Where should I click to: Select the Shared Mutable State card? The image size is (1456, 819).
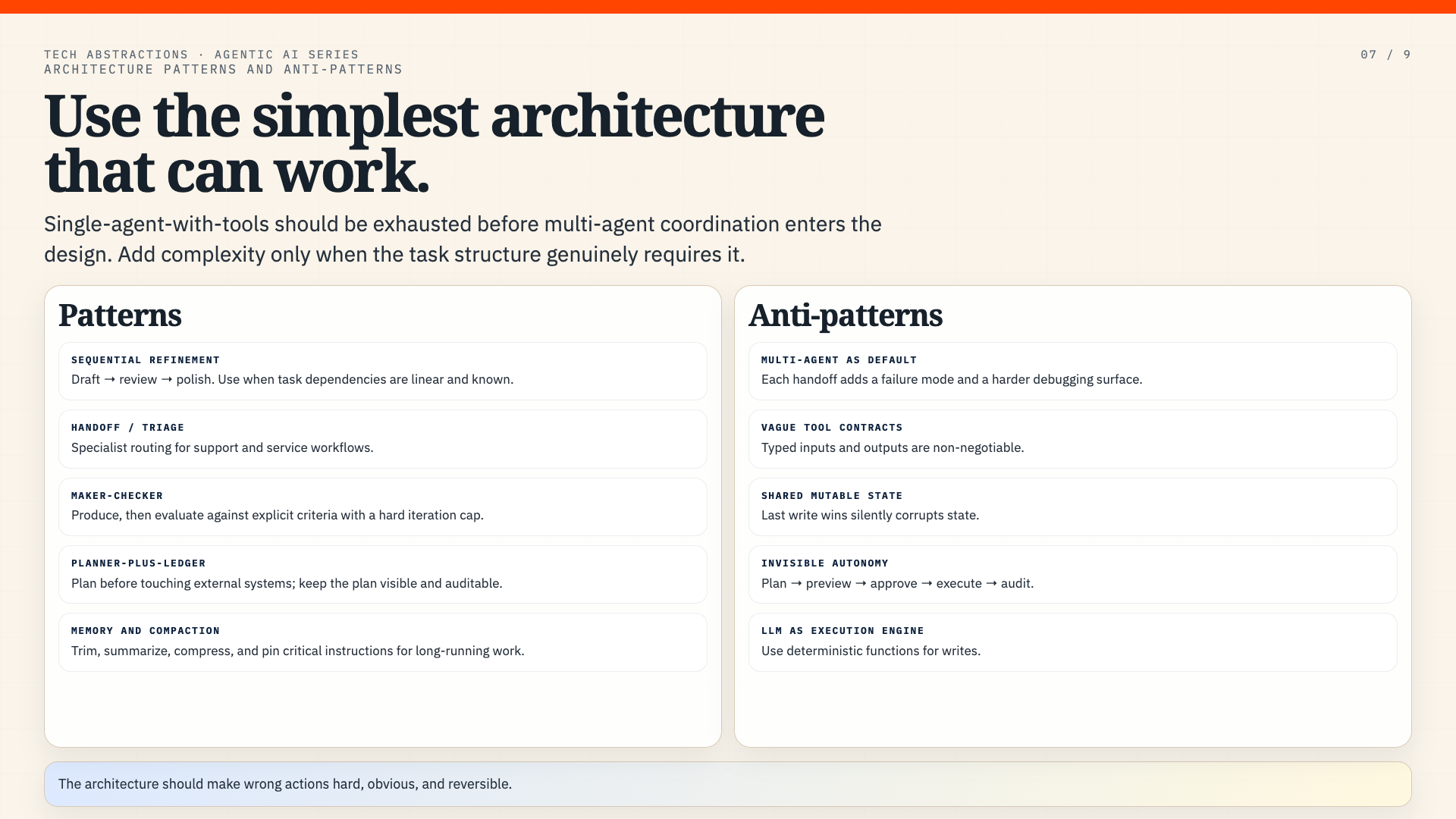click(1073, 507)
